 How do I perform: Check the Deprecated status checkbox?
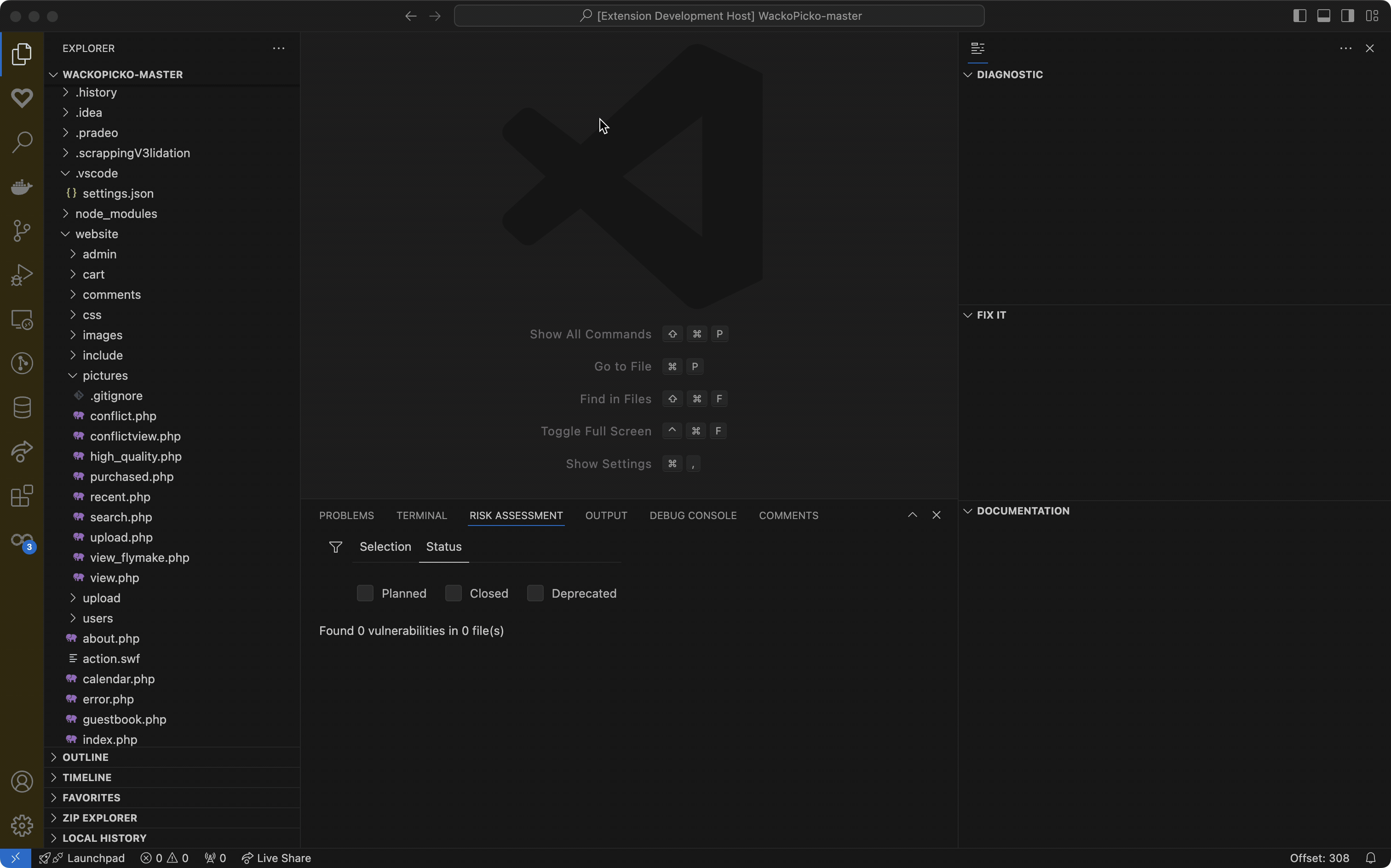pos(535,593)
